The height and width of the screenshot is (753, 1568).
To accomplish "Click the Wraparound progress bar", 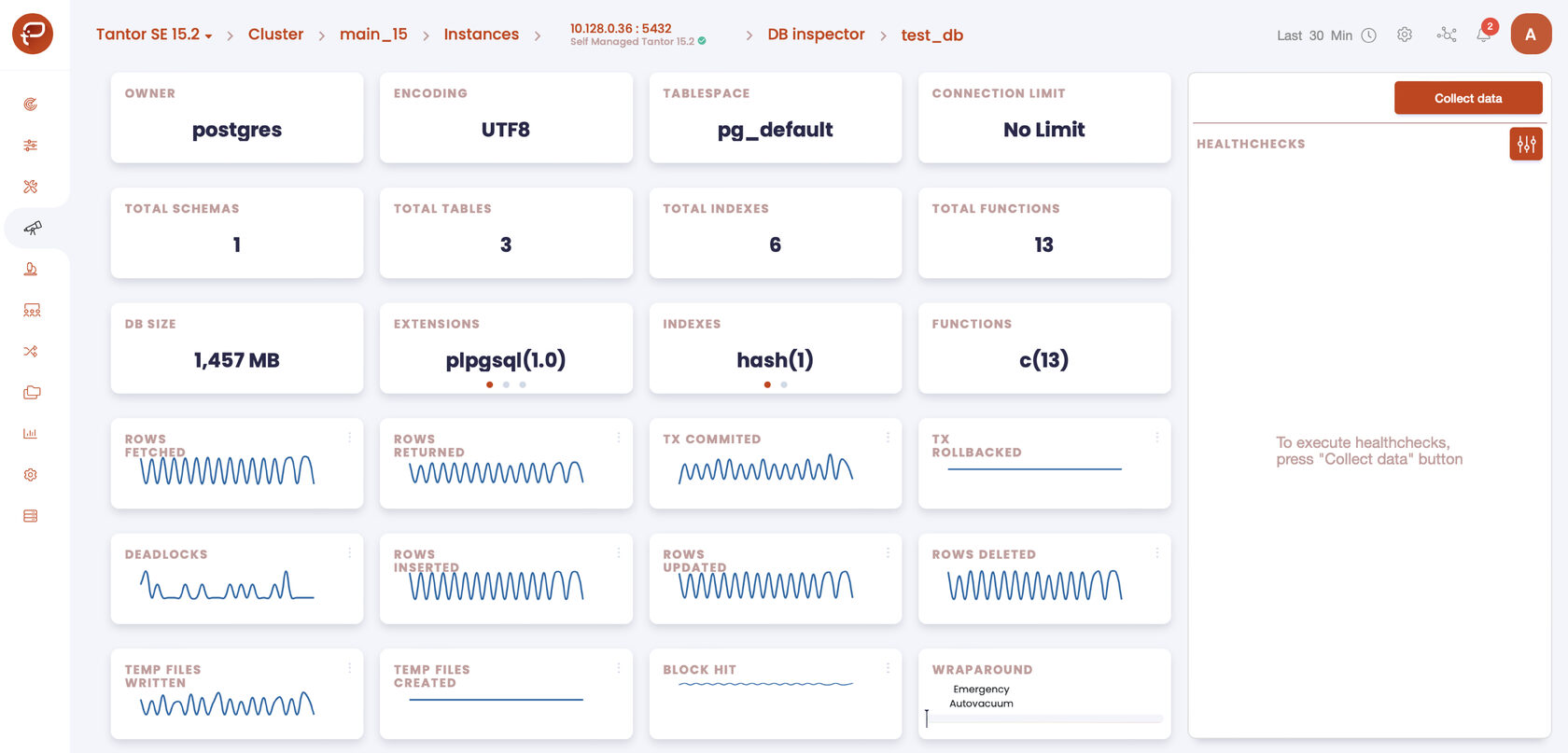I will 1044,718.
